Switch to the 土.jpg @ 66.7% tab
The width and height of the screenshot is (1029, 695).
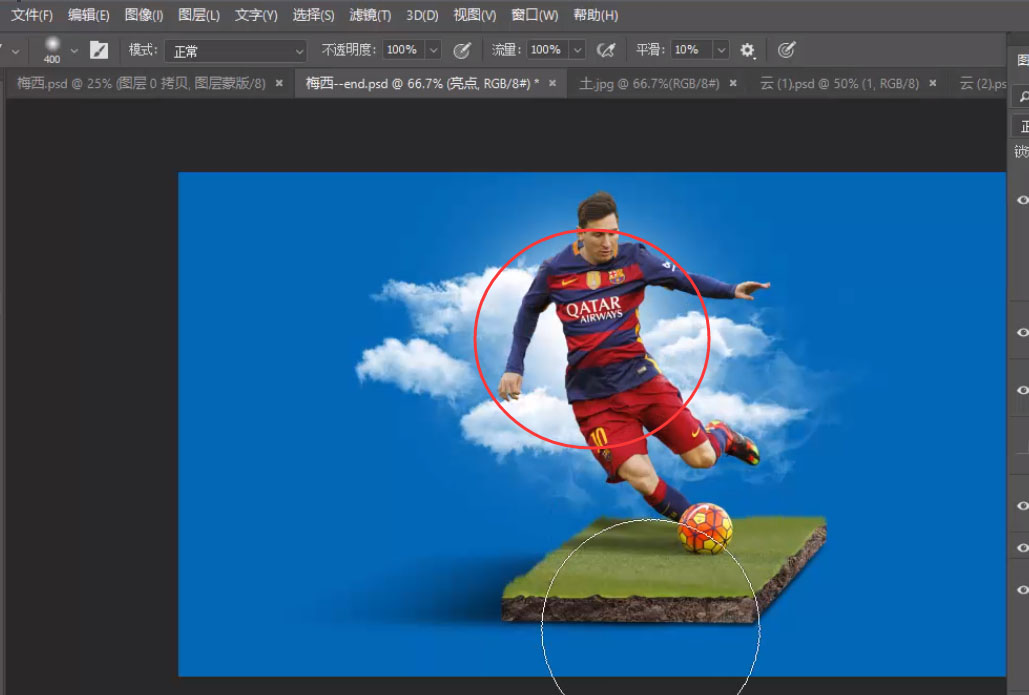click(x=649, y=83)
